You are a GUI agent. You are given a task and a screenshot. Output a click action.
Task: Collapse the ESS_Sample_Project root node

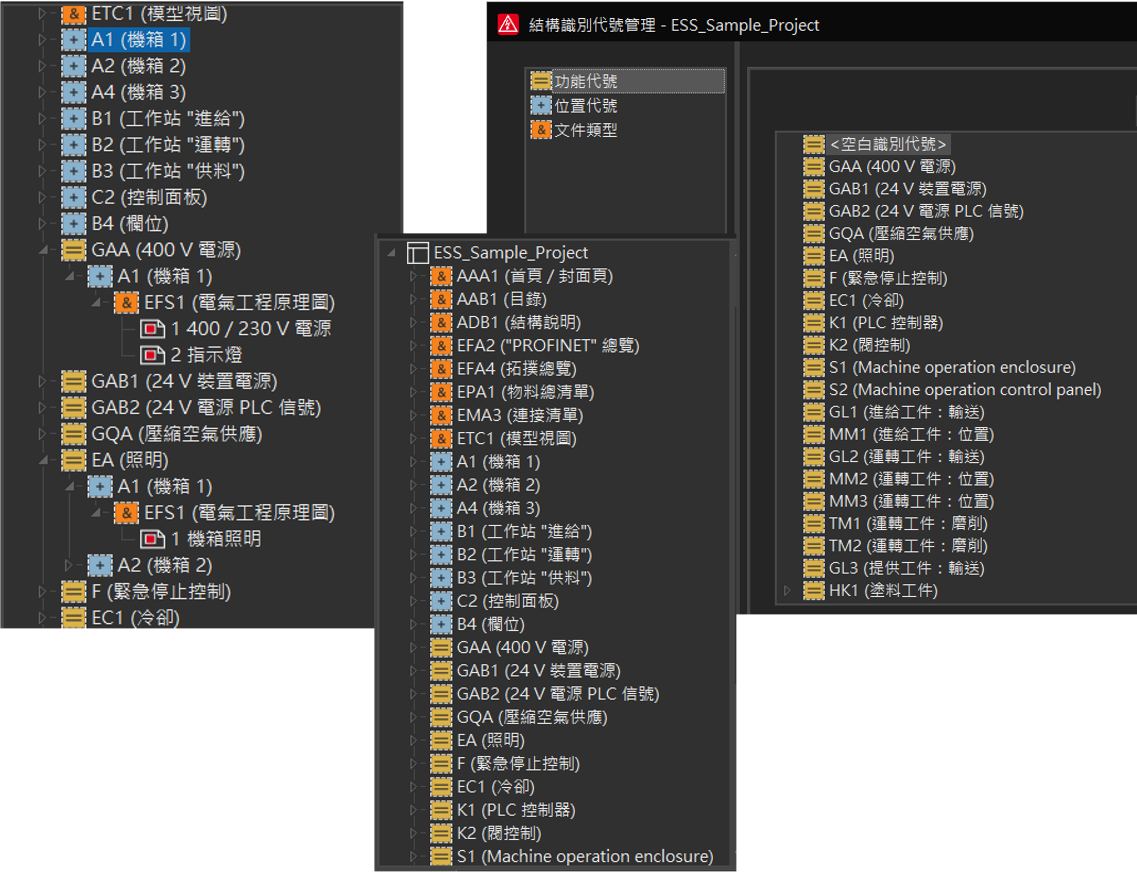point(390,253)
